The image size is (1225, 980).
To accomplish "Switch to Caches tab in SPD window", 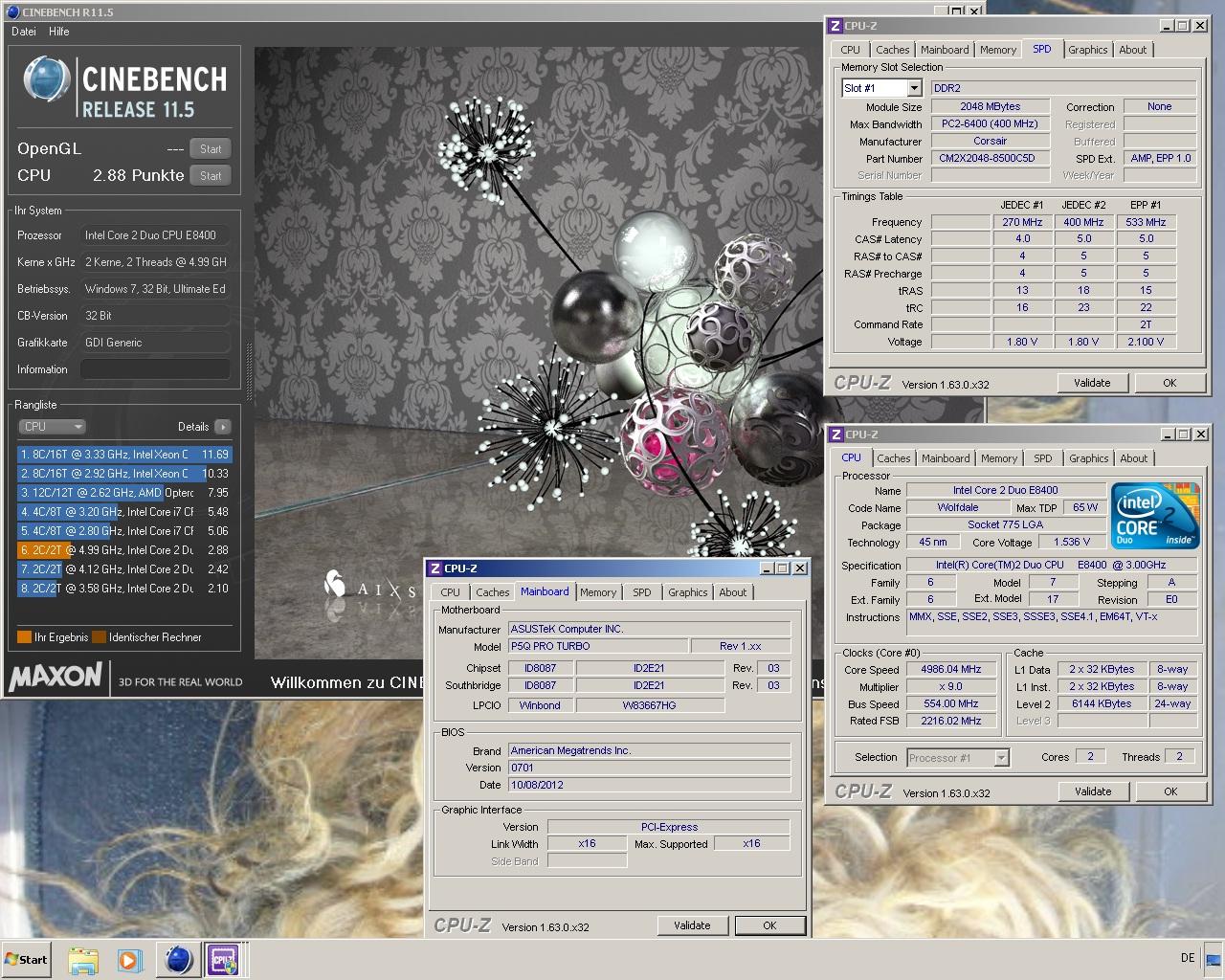I will coord(893,50).
